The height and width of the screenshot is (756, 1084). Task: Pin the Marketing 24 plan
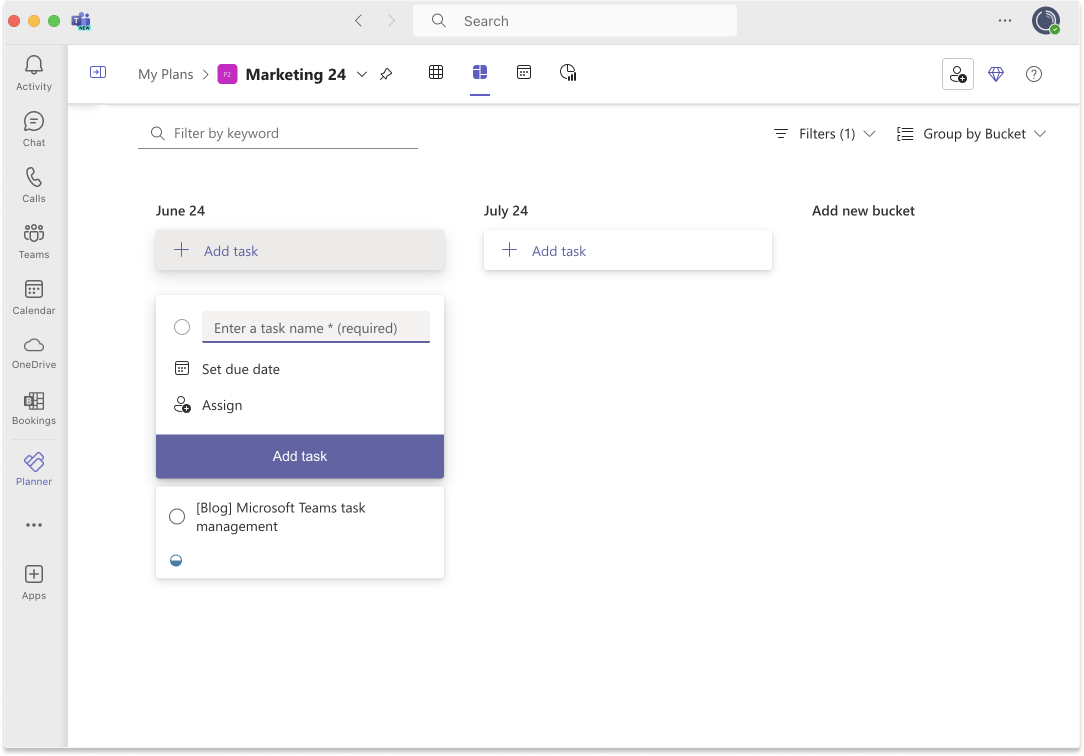386,73
